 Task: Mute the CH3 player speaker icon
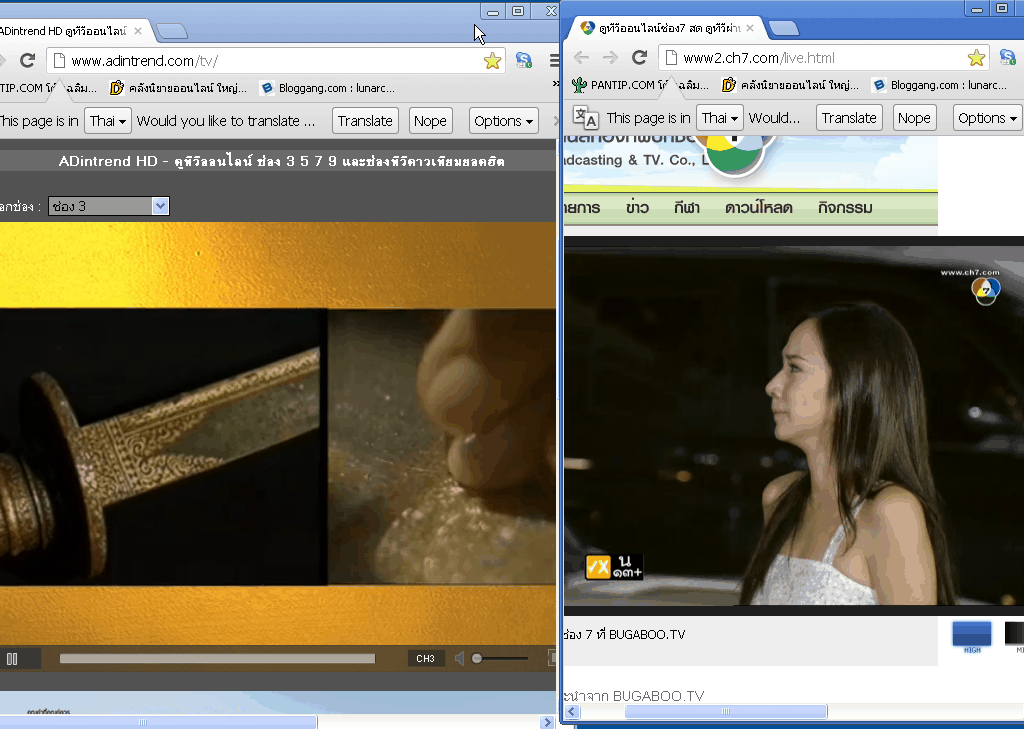click(460, 658)
